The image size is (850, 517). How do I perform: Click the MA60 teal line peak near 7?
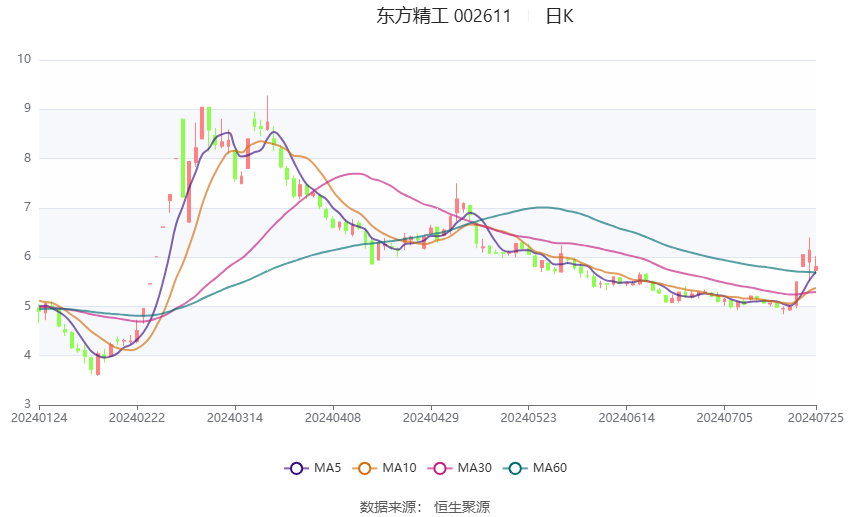tap(543, 207)
